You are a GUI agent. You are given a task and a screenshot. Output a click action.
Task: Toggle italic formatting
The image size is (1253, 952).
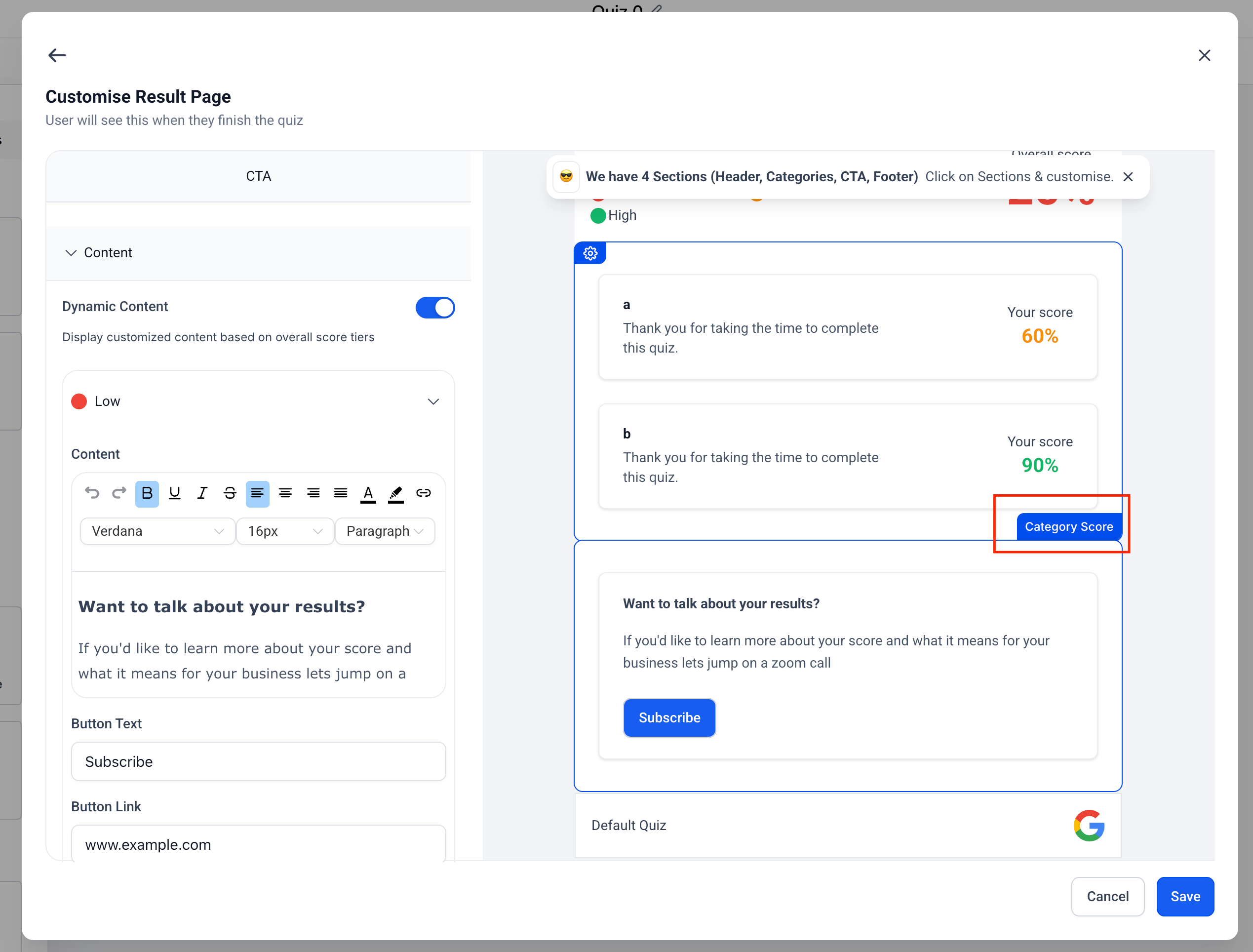[x=202, y=493]
